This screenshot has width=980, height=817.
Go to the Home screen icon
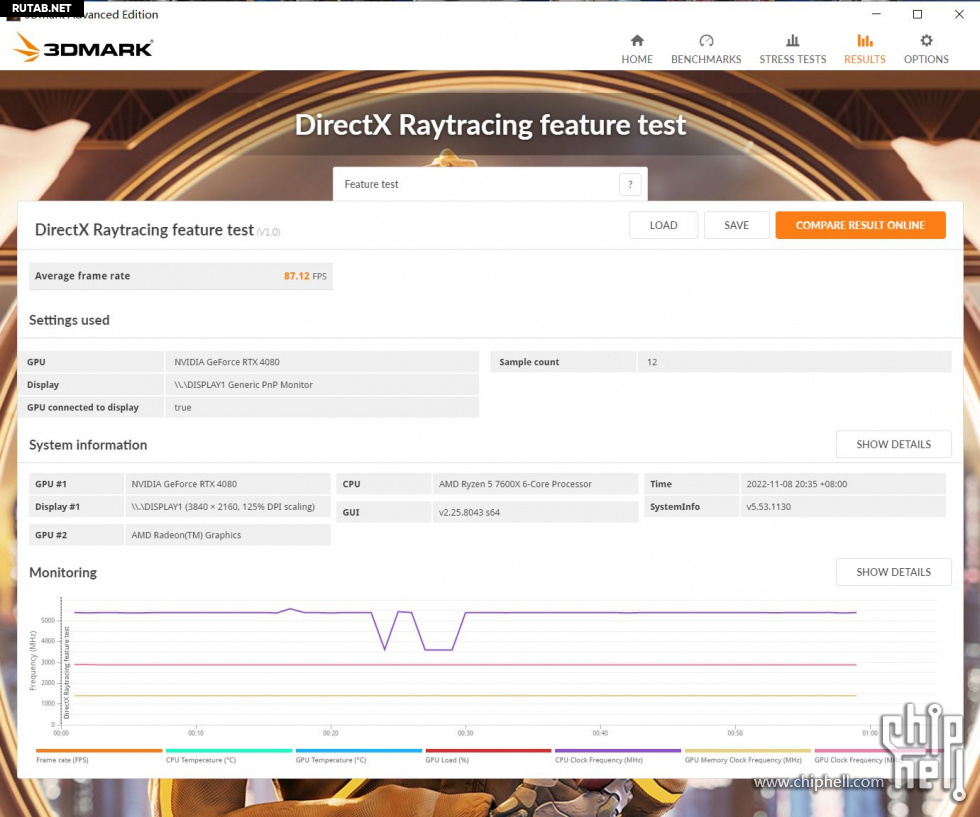coord(637,41)
